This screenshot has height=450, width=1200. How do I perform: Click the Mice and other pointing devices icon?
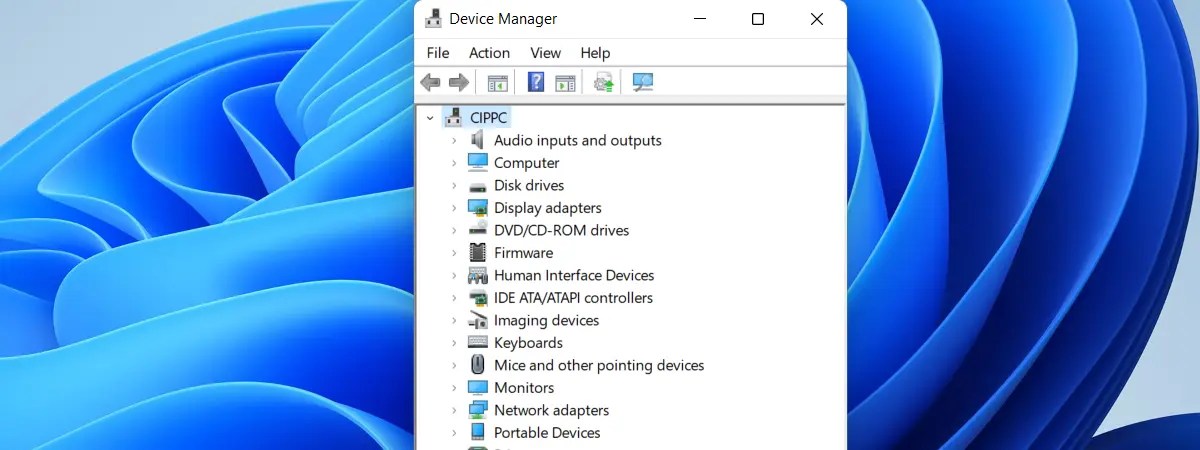pos(477,365)
